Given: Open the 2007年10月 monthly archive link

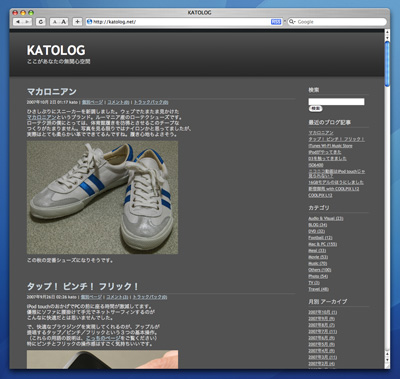Looking at the screenshot, I should pos(322,312).
